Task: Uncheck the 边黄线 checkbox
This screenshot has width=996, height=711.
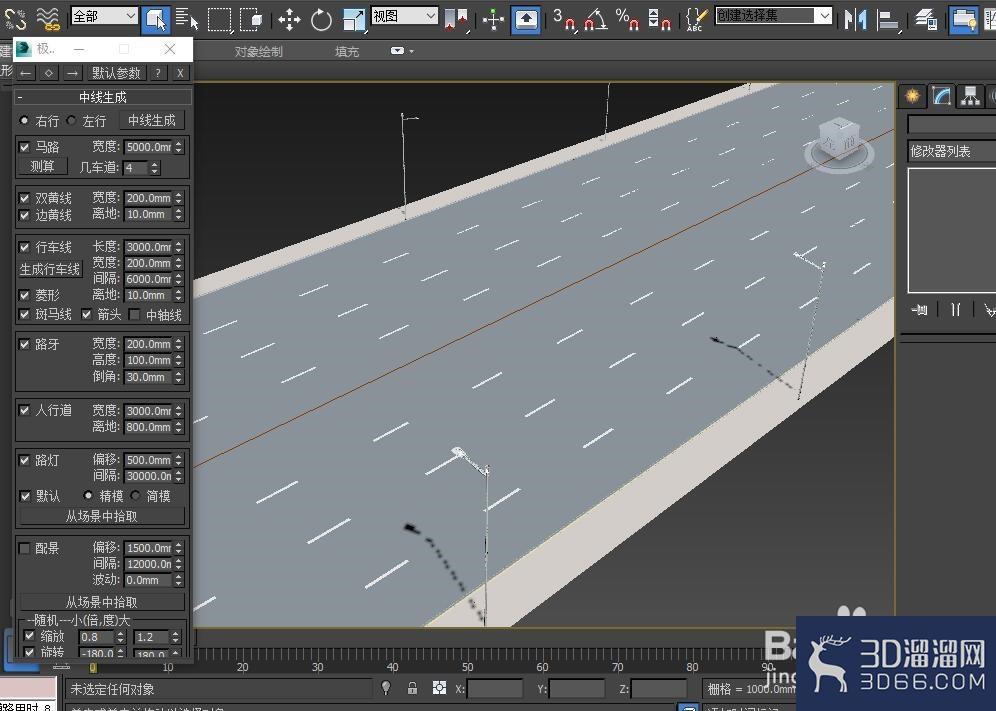Action: point(24,215)
